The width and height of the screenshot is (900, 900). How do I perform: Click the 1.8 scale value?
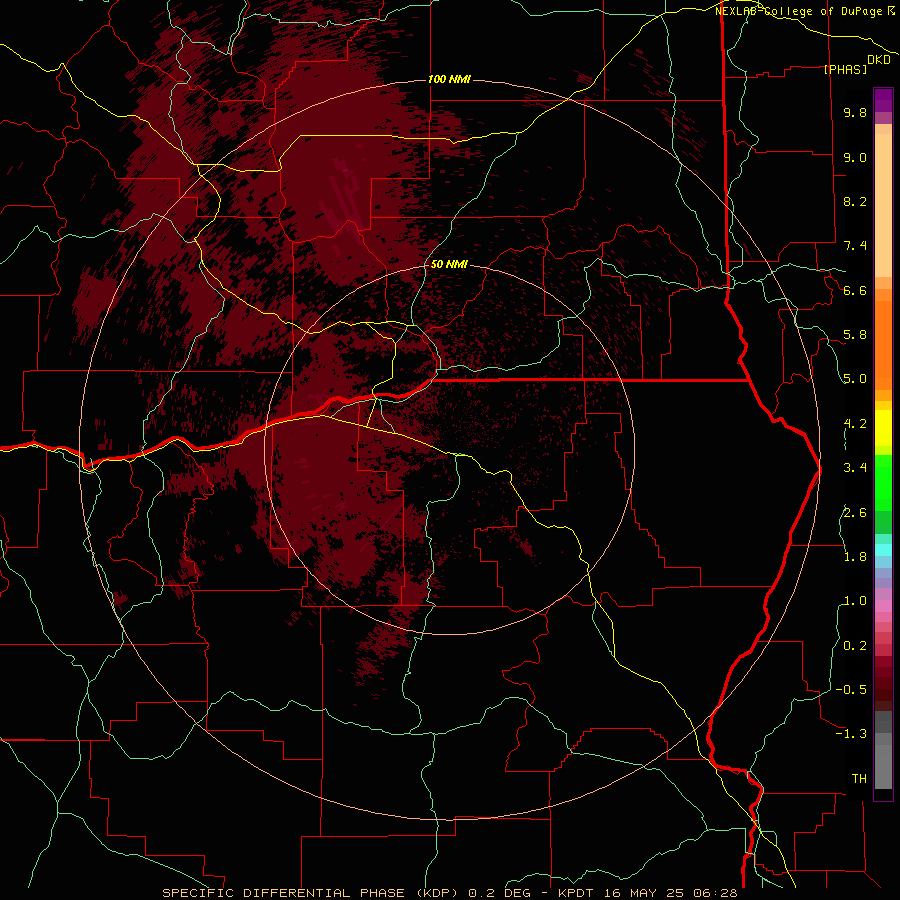point(855,557)
